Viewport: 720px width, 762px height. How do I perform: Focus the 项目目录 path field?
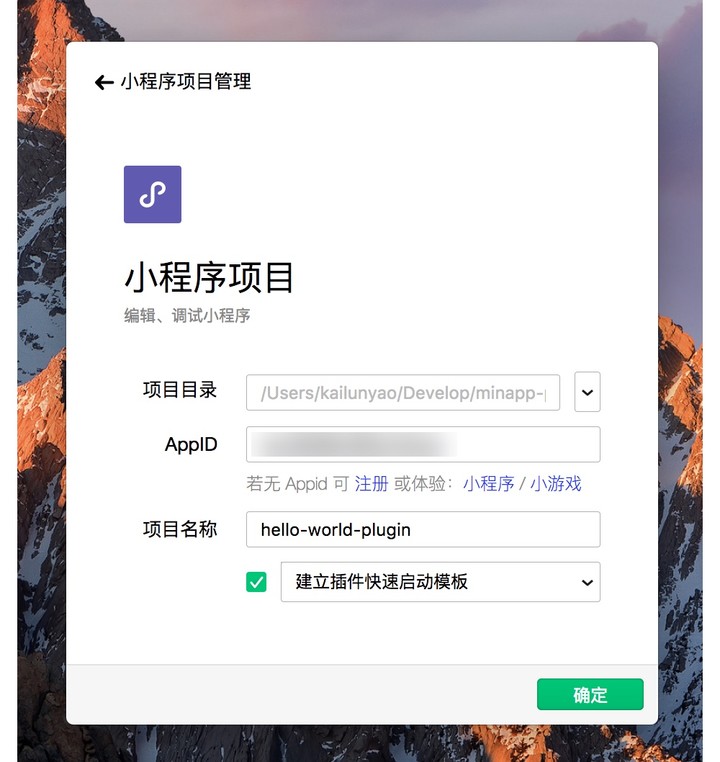403,392
